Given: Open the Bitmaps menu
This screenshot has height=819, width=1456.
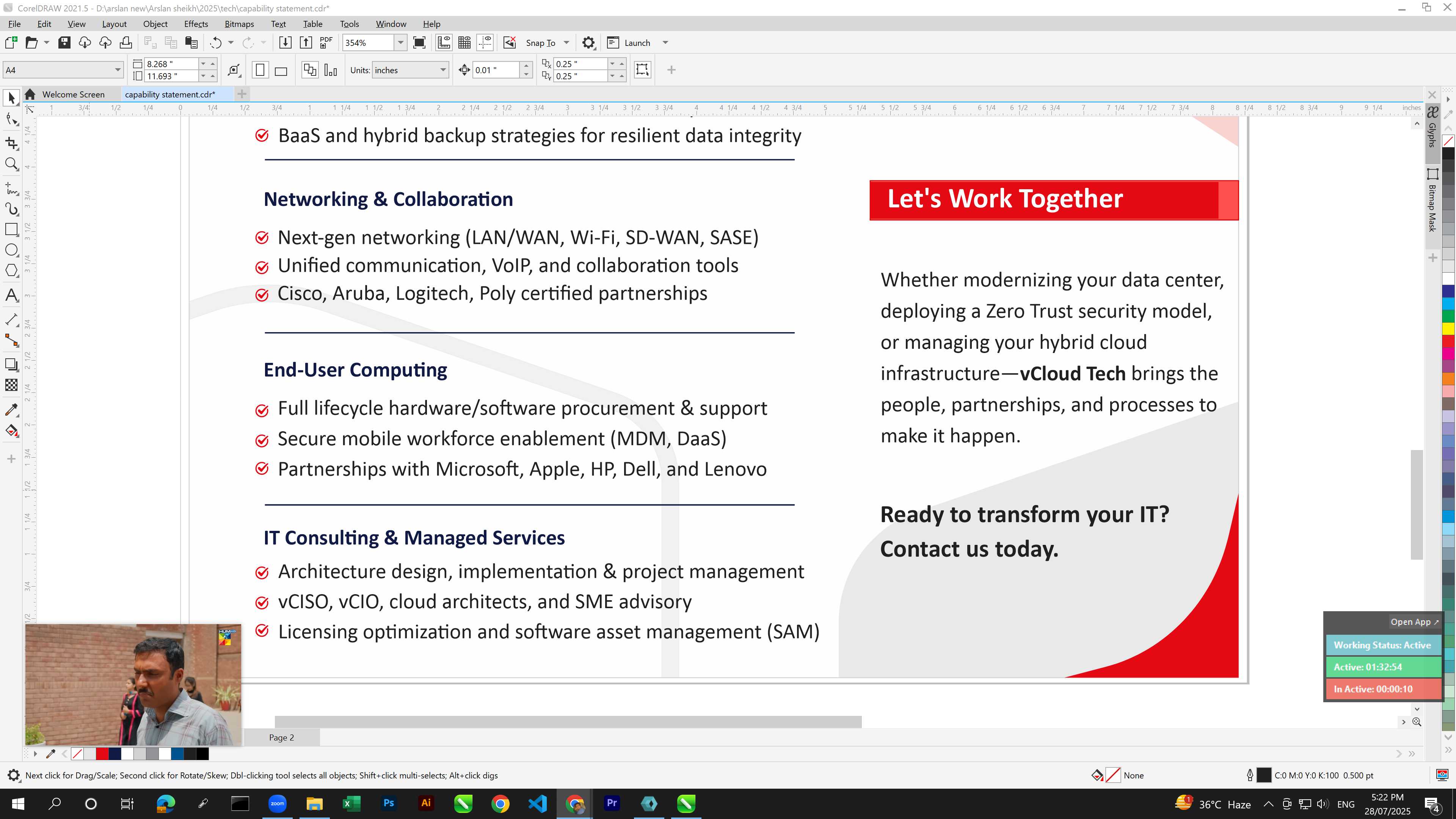Looking at the screenshot, I should click(x=239, y=24).
